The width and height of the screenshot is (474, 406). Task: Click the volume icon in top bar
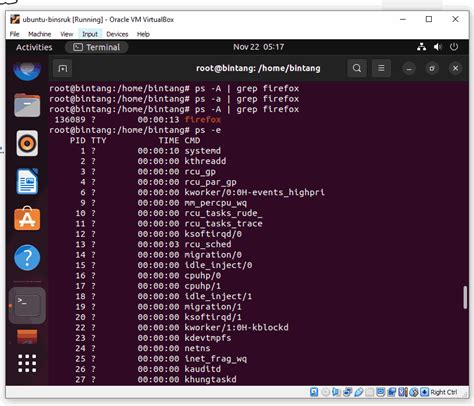438,47
